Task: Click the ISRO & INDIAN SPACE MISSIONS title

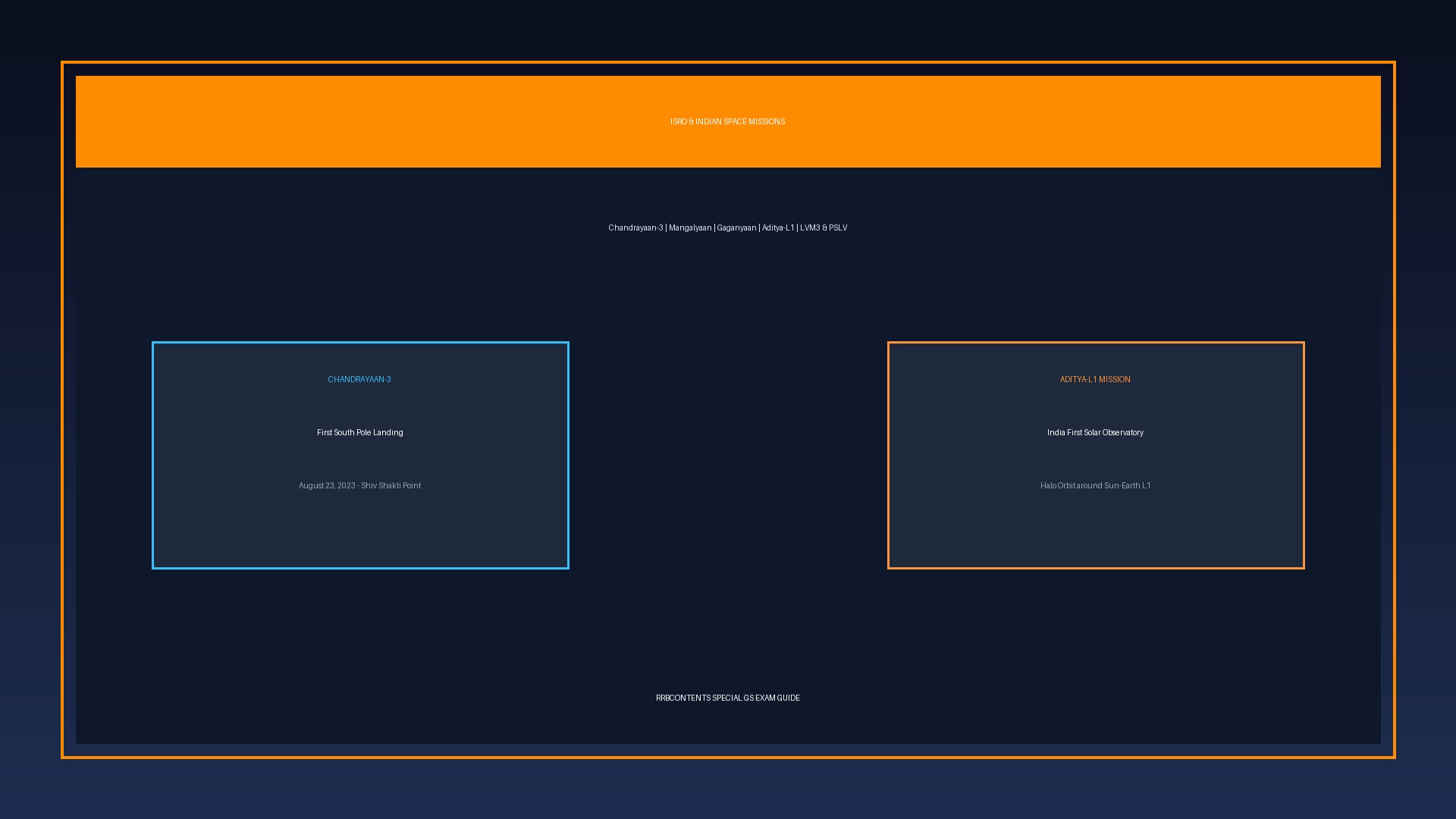Action: [x=727, y=121]
